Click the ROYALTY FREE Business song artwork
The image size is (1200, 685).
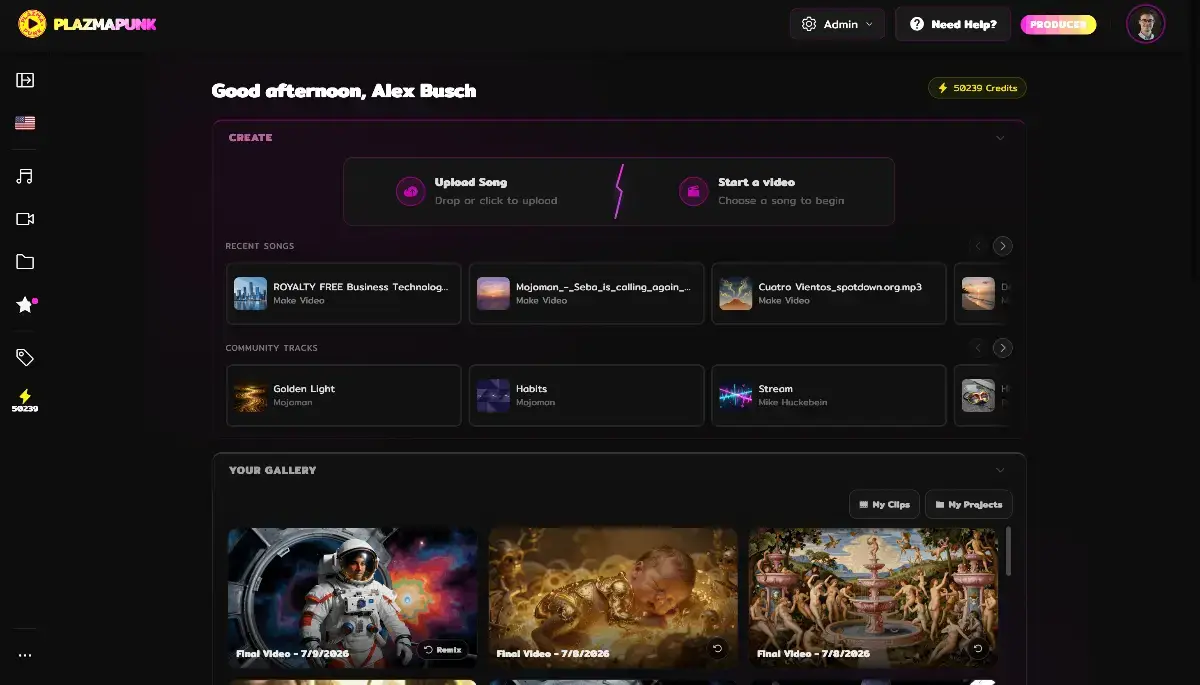coord(250,293)
